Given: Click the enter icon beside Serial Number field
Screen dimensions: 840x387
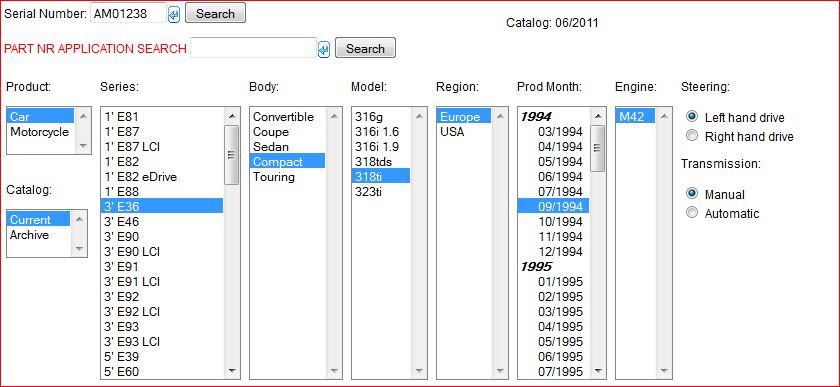Looking at the screenshot, I should [174, 14].
